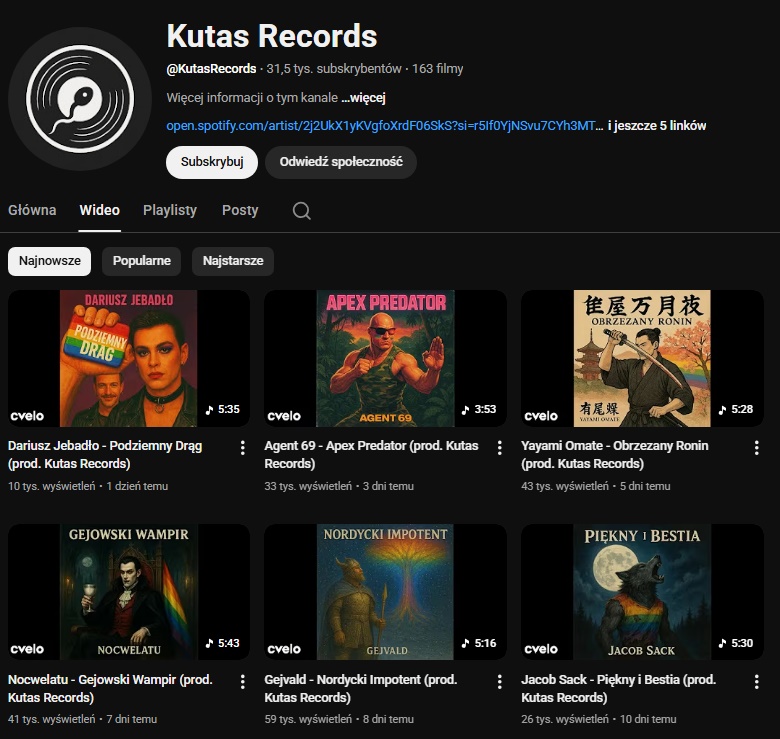This screenshot has width=780, height=739.
Task: Open the Posty tab
Action: (240, 210)
